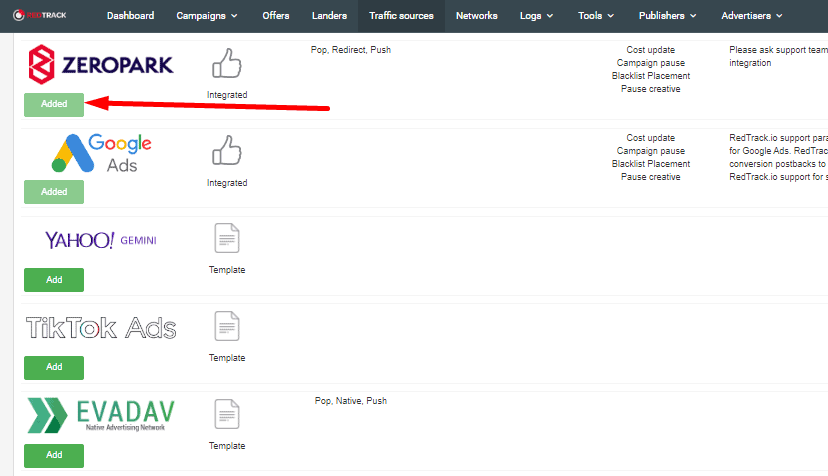Viewport: 828px width, 476px height.
Task: Click the Evadav logo
Action: pos(100,415)
